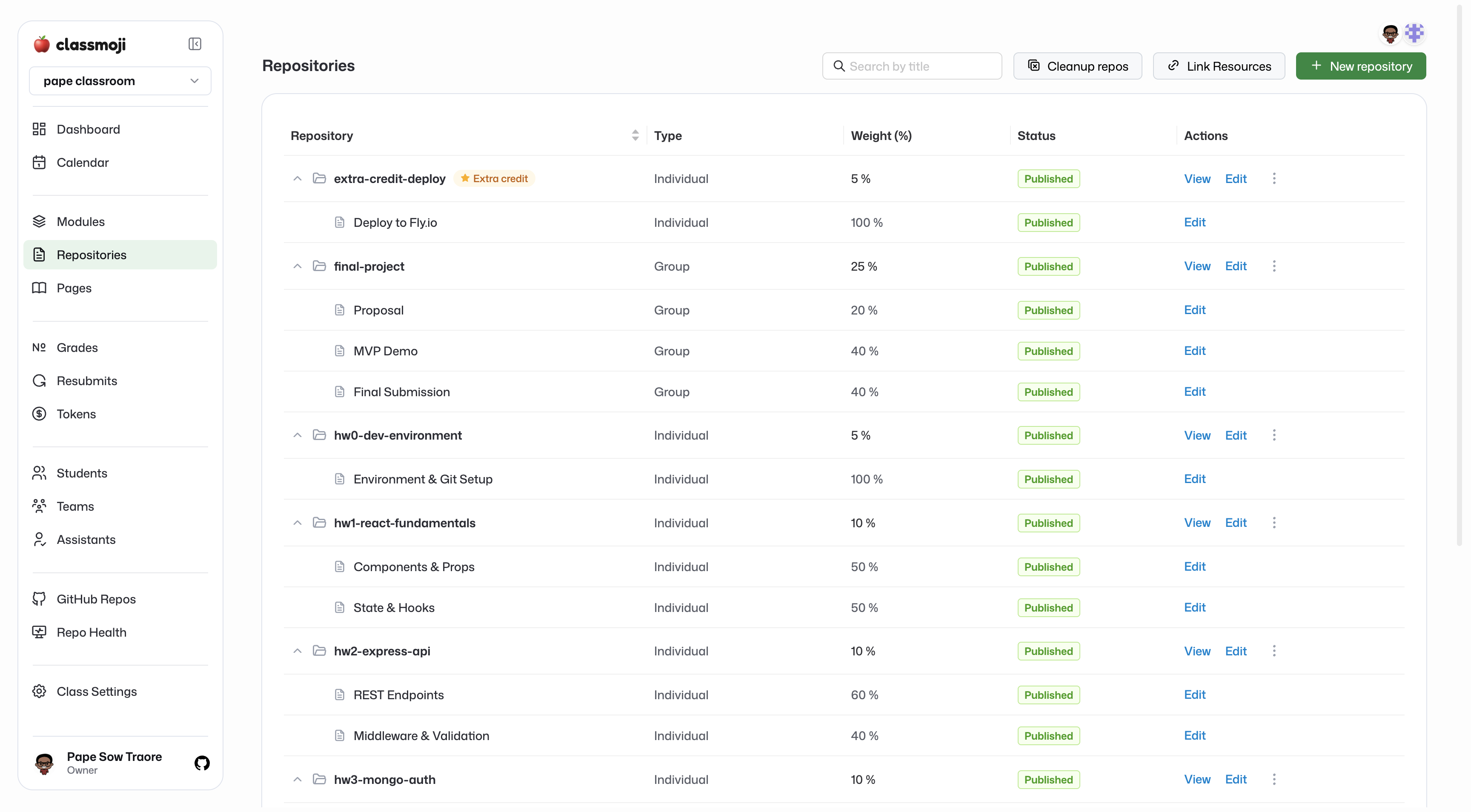Collapse the hw1-react-fundamentals row
Image resolution: width=1471 pixels, height=812 pixels.
pyautogui.click(x=298, y=523)
